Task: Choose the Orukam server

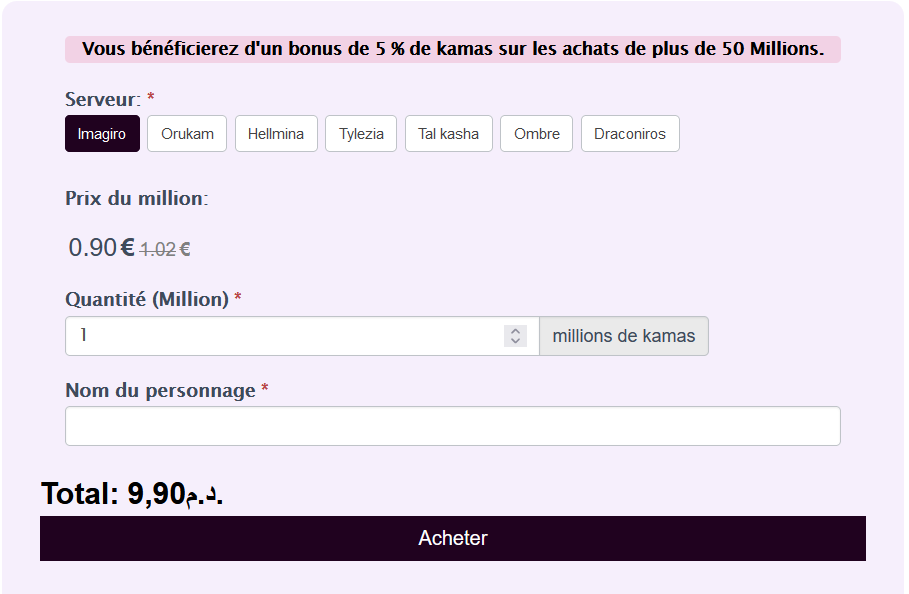Action: click(187, 133)
